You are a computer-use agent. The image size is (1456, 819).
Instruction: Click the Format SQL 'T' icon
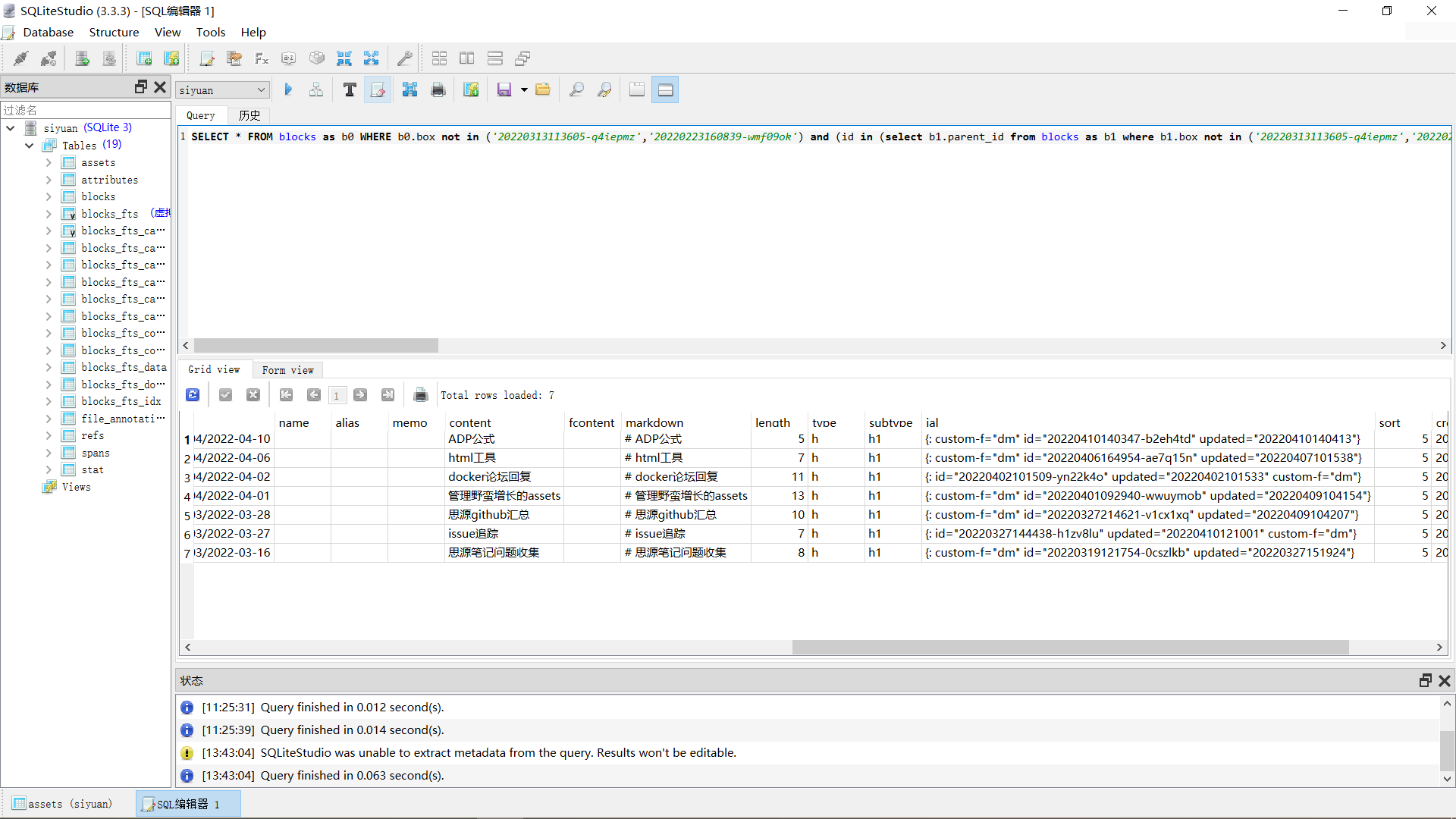click(350, 89)
